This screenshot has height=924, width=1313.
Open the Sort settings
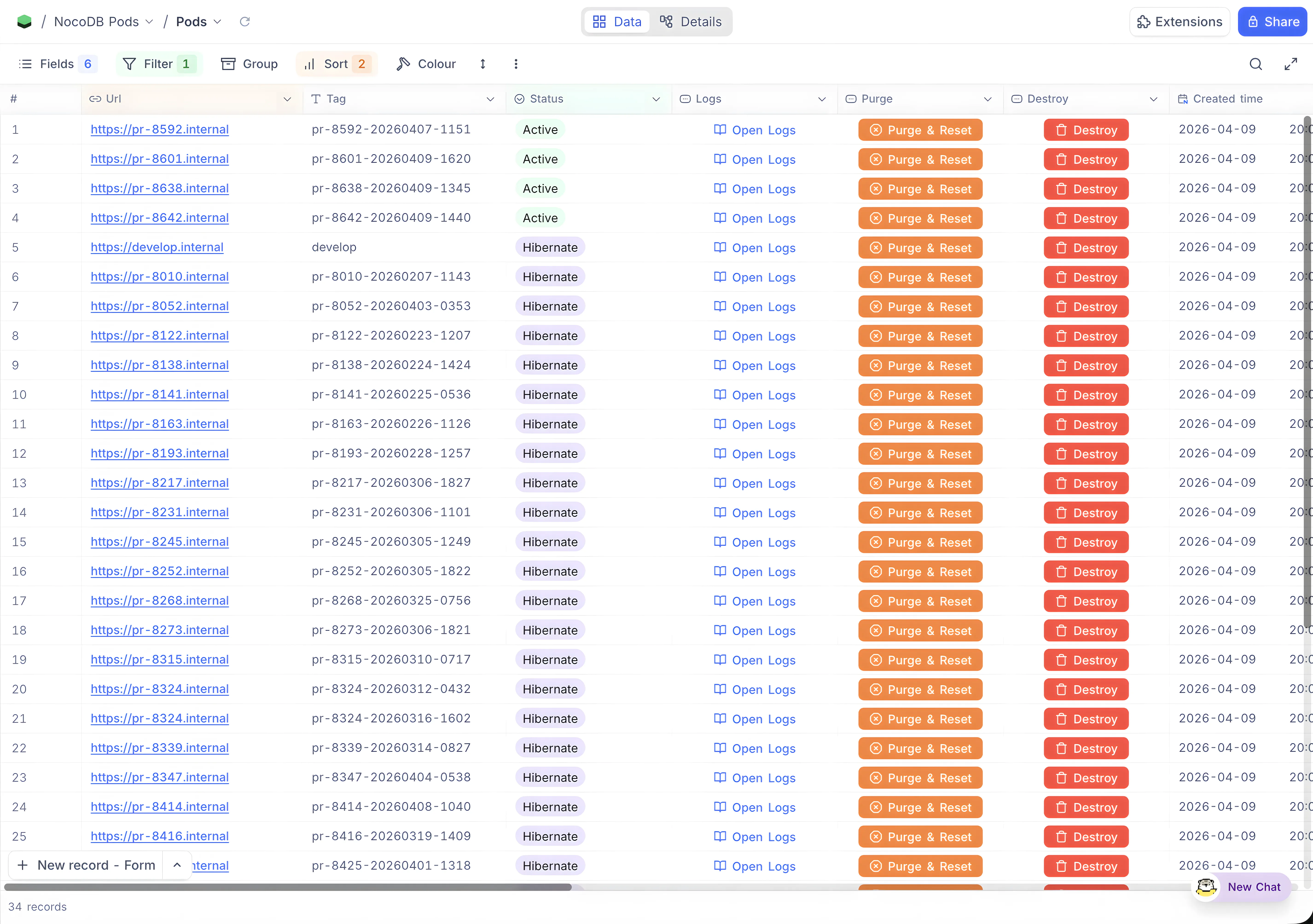[336, 64]
